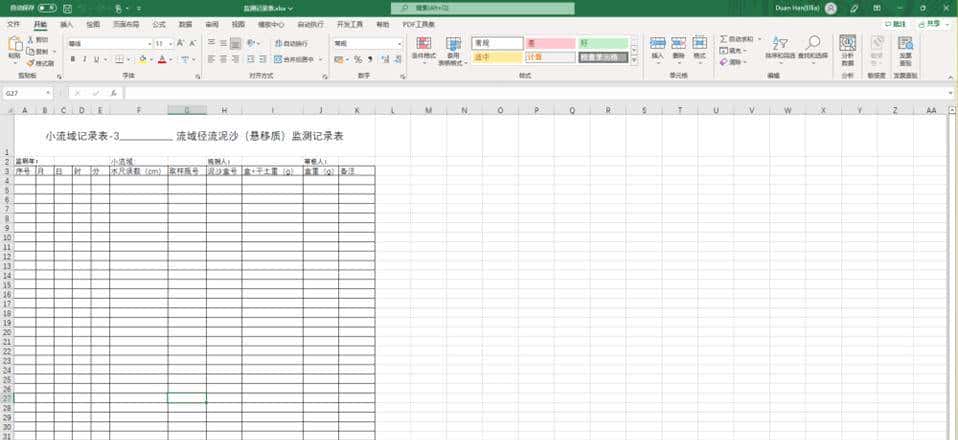Apply the Good green cell style
Image resolution: width=958 pixels, height=440 pixels.
[x=604, y=43]
